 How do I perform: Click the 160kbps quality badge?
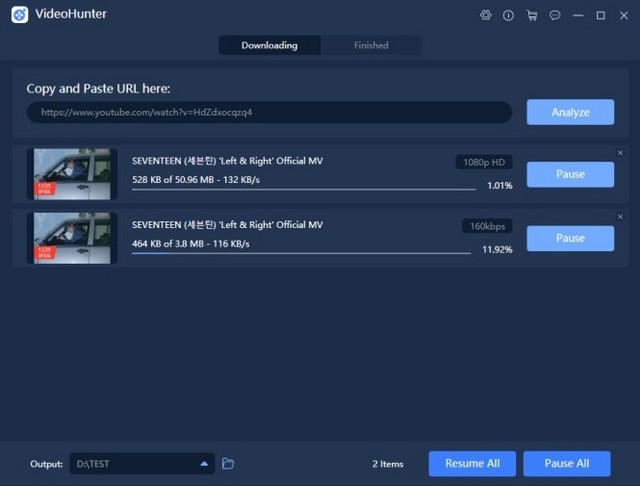point(487,226)
